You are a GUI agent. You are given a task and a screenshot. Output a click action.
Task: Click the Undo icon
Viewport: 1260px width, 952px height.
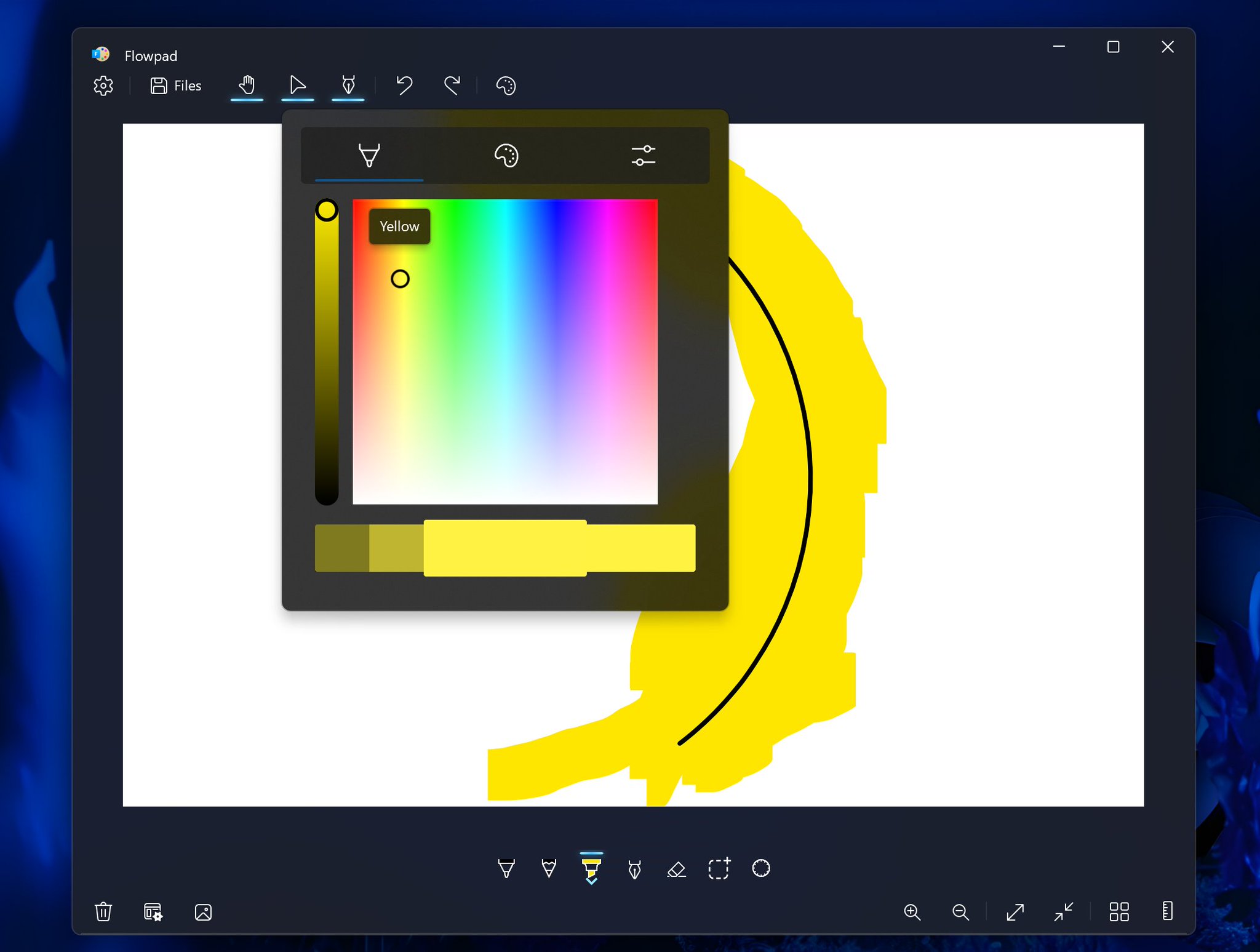click(404, 86)
